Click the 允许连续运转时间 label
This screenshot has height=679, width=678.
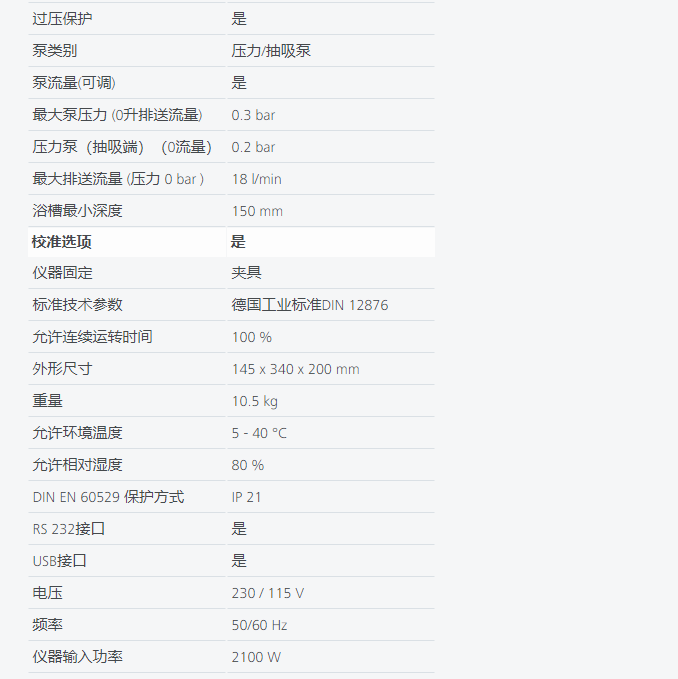92,337
